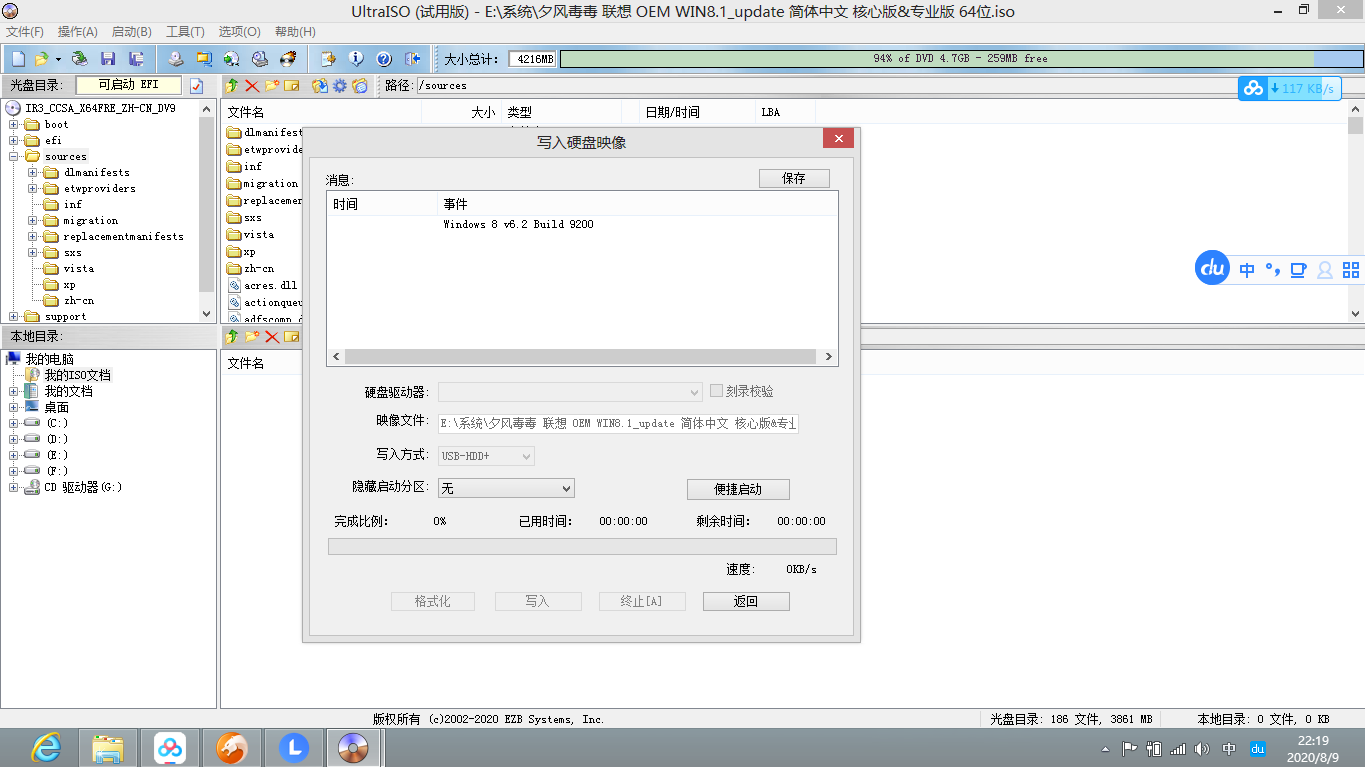
Task: Click the Save floppy disk icon
Action: click(x=108, y=58)
